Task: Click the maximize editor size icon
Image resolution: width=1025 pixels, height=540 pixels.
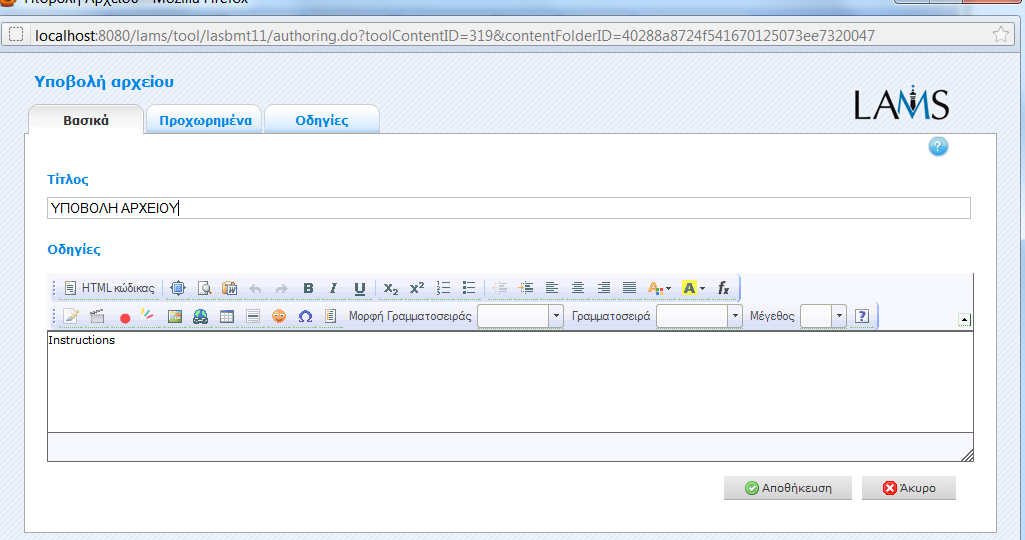Action: [x=178, y=288]
